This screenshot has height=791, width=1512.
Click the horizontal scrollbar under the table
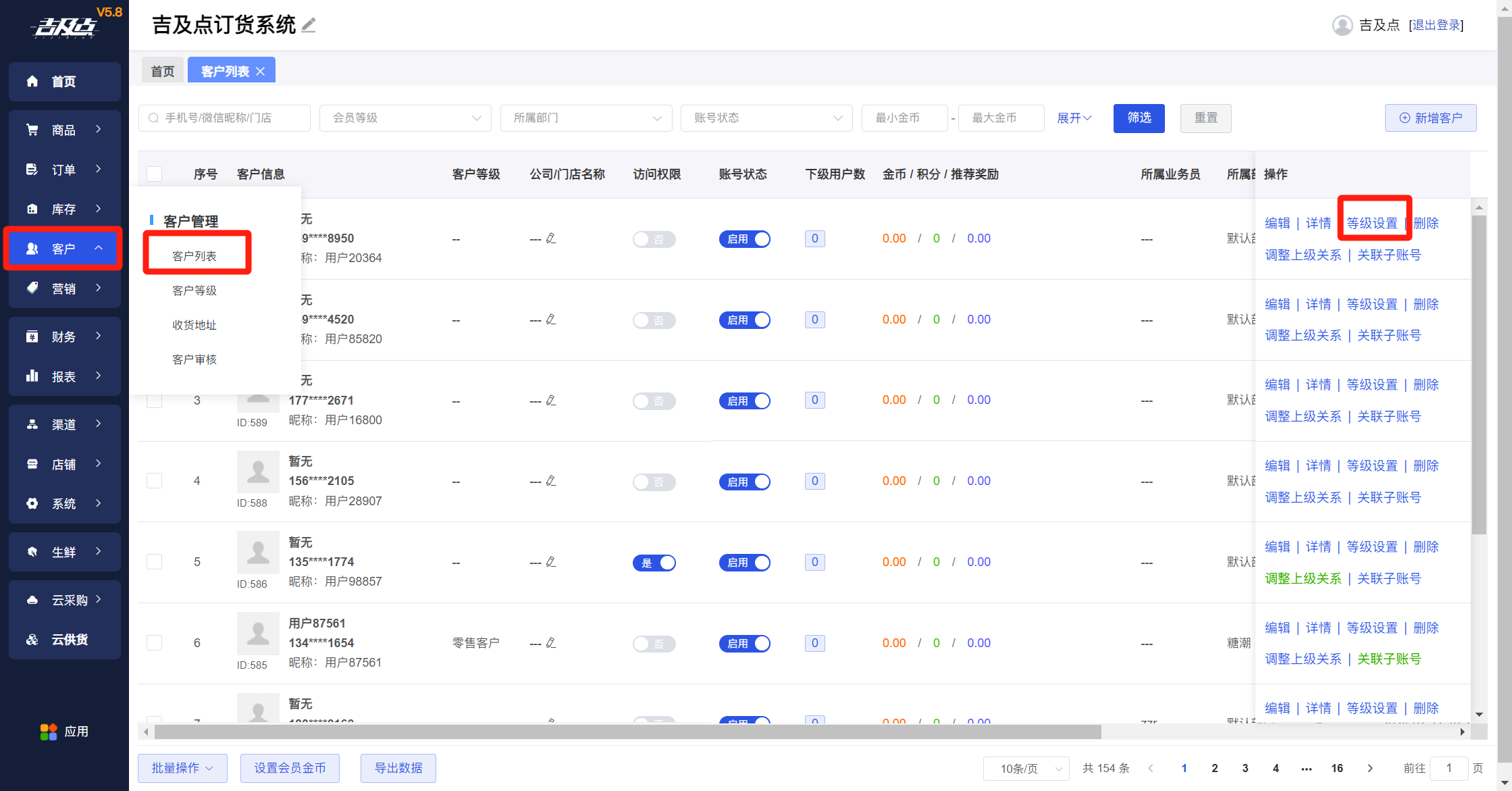[628, 732]
